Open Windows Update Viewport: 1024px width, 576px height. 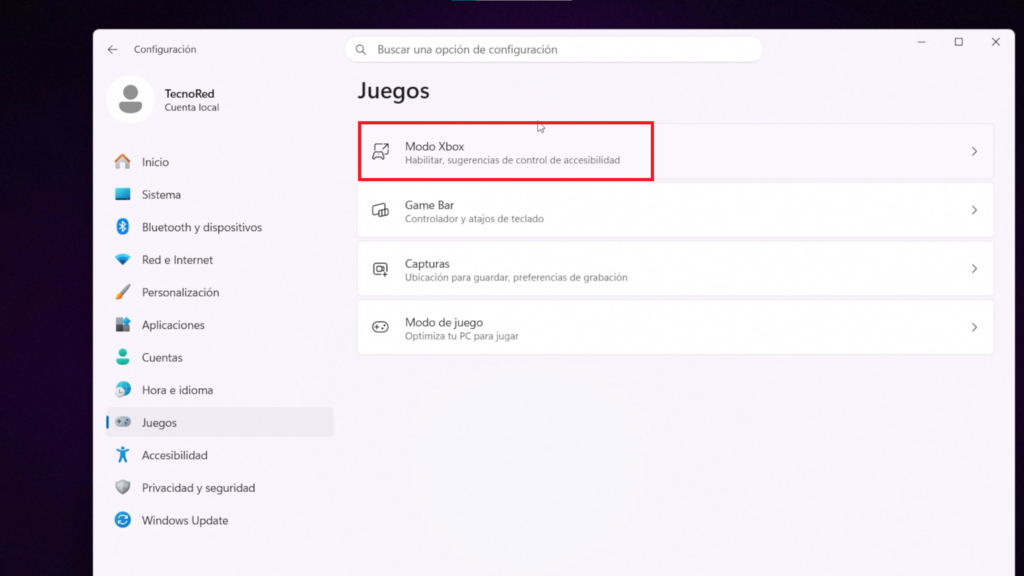(x=219, y=520)
